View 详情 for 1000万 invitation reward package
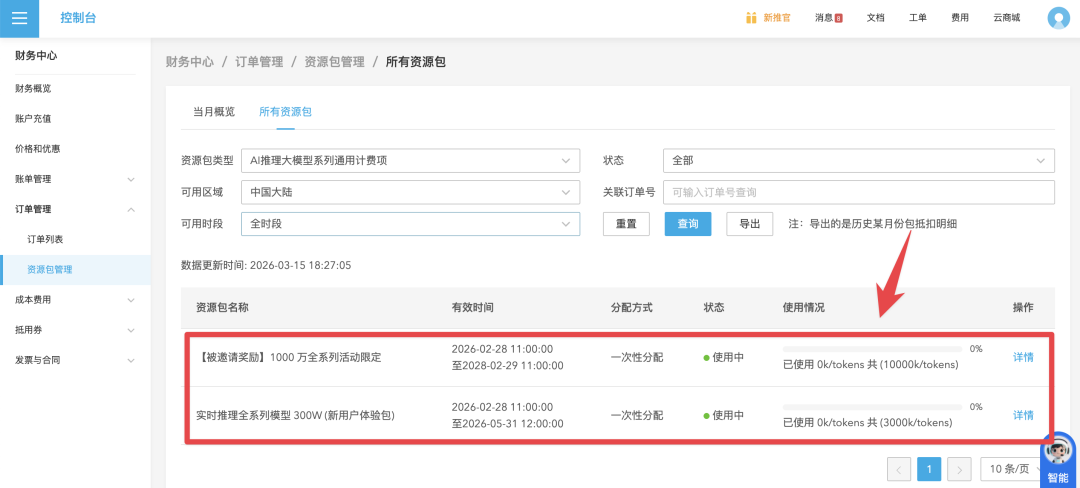 1023,357
